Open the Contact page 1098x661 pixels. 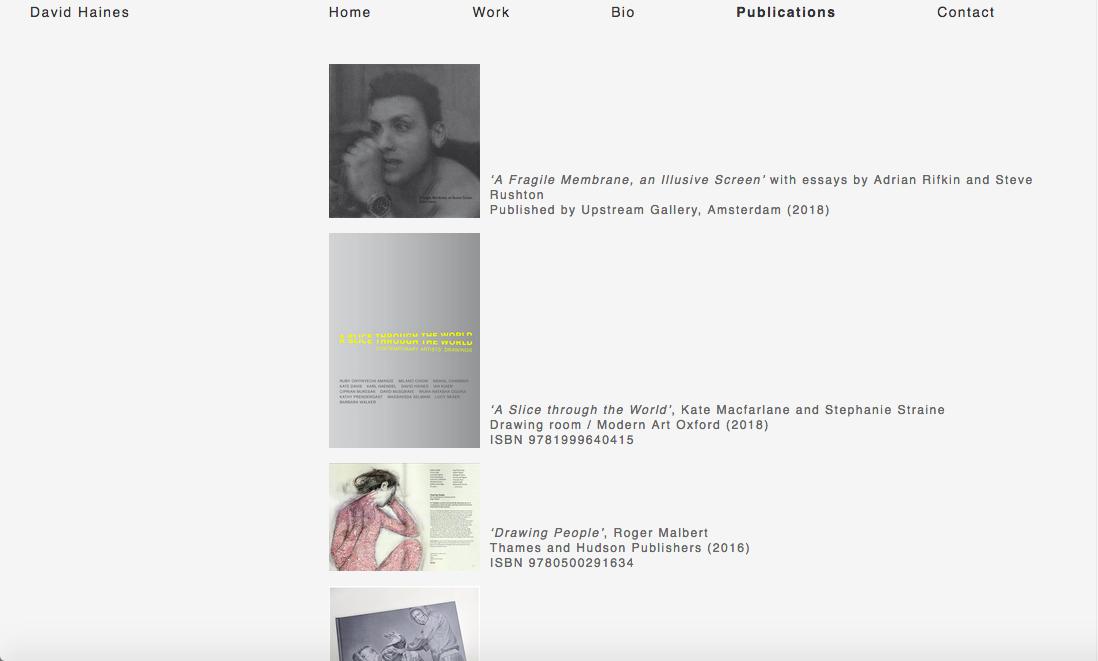point(965,13)
